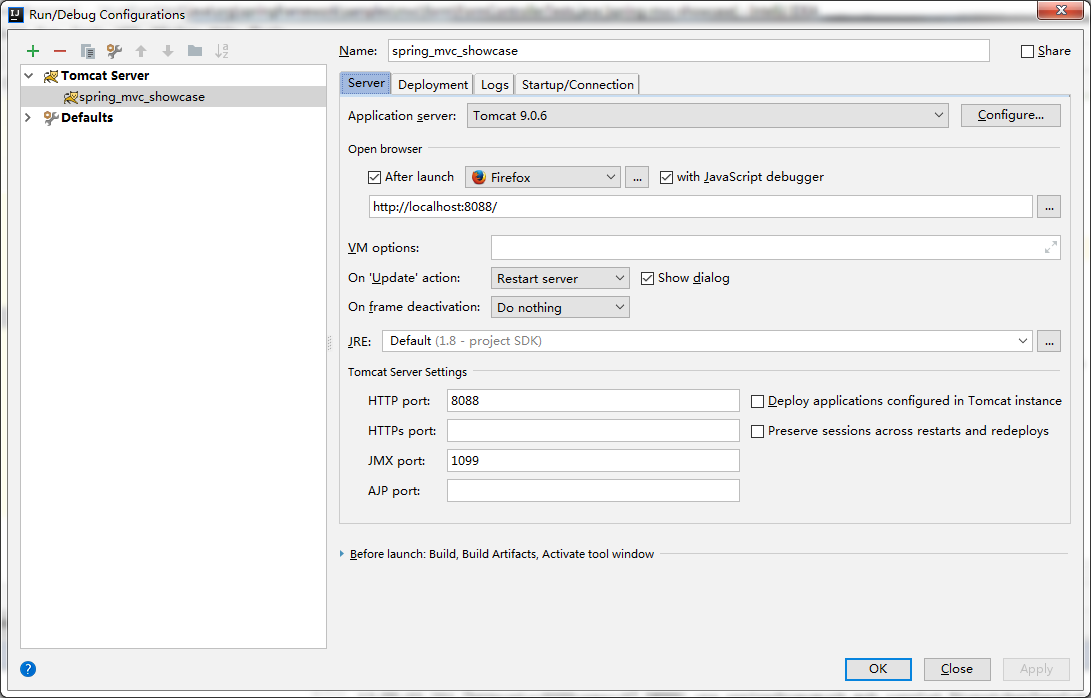
Task: Click the Tomcat icon beside spring_mvc_showcase
Action: [70, 97]
